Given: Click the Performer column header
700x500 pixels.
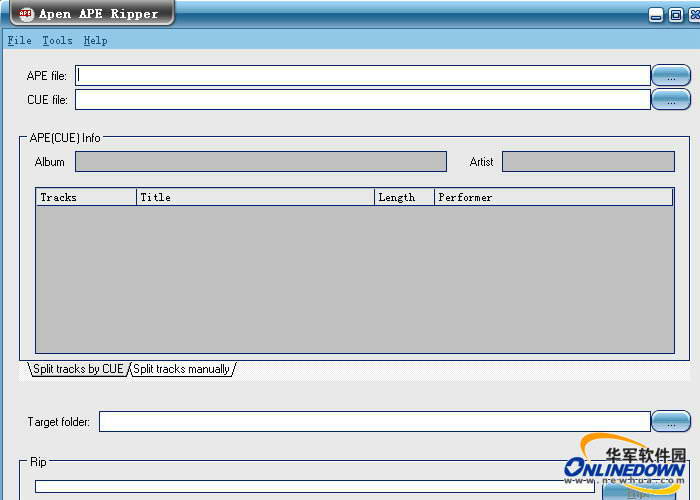Looking at the screenshot, I should click(554, 197).
